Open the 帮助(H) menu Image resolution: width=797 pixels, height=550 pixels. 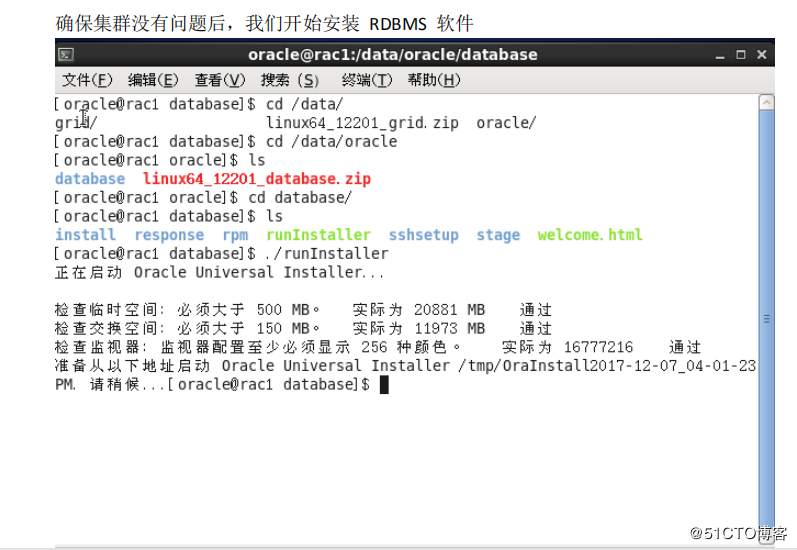(434, 80)
